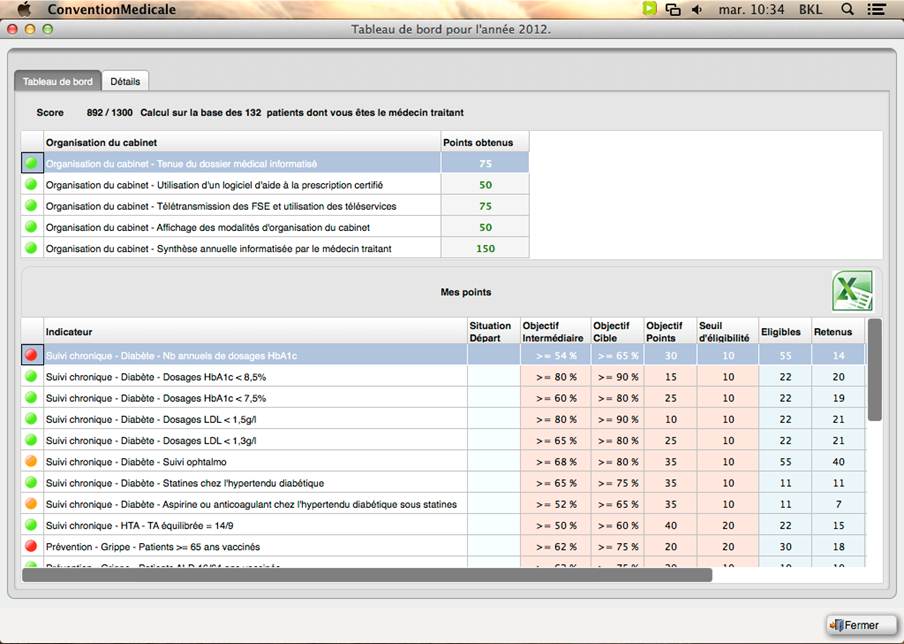Click the Fermer button
The height and width of the screenshot is (644, 904).
pos(861,625)
